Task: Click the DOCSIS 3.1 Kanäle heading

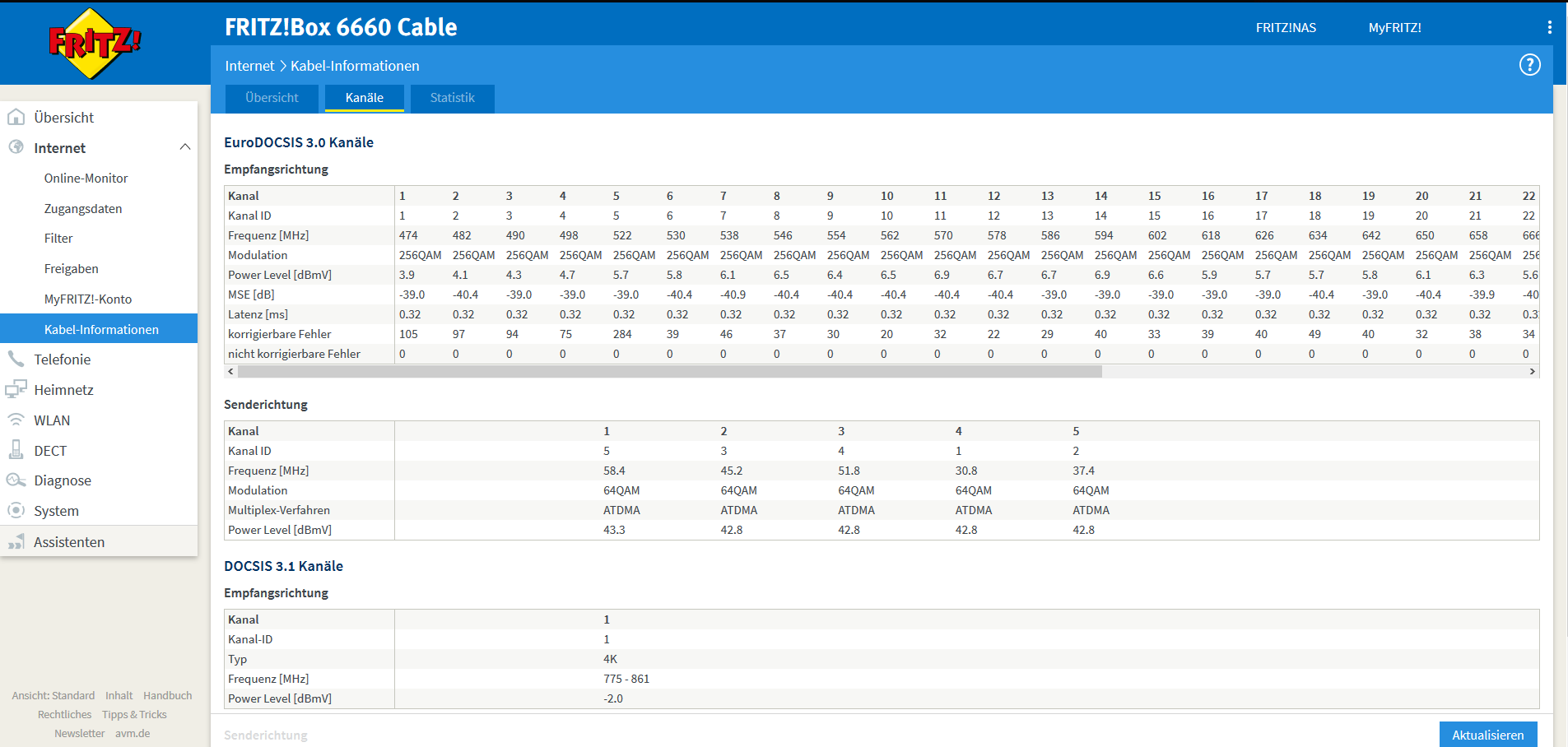Action: click(x=283, y=566)
